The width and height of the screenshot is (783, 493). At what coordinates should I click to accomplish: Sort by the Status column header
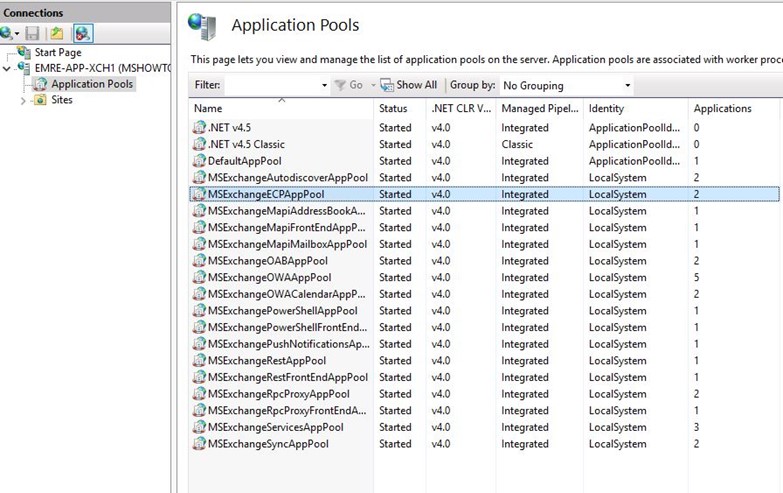click(x=399, y=108)
